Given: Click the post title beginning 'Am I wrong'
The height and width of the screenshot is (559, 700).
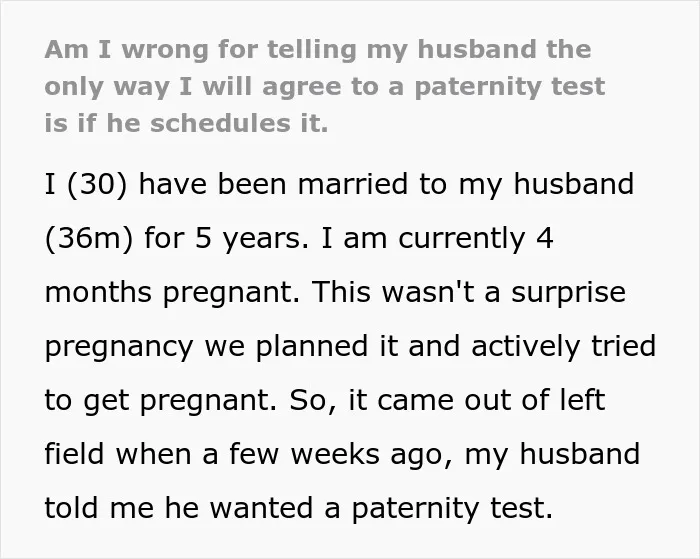Looking at the screenshot, I should (x=325, y=86).
